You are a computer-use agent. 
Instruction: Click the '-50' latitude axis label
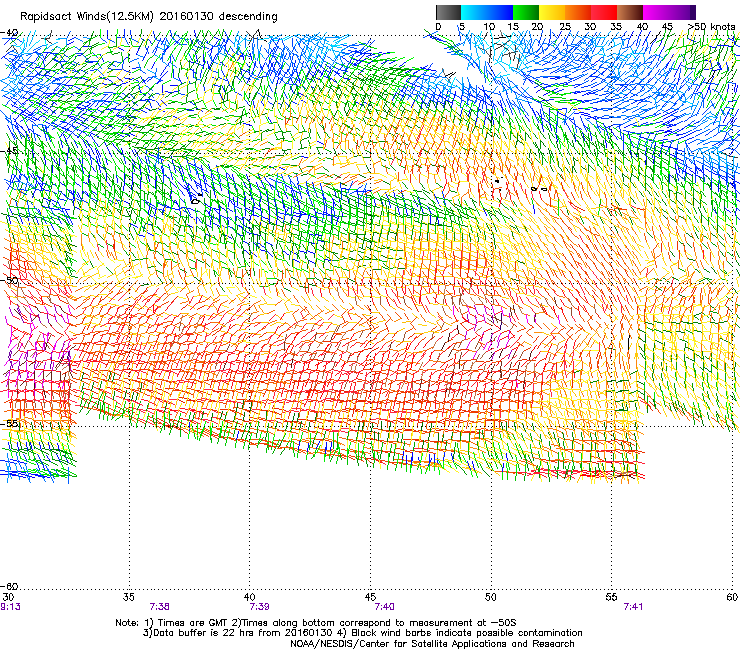click(9, 280)
